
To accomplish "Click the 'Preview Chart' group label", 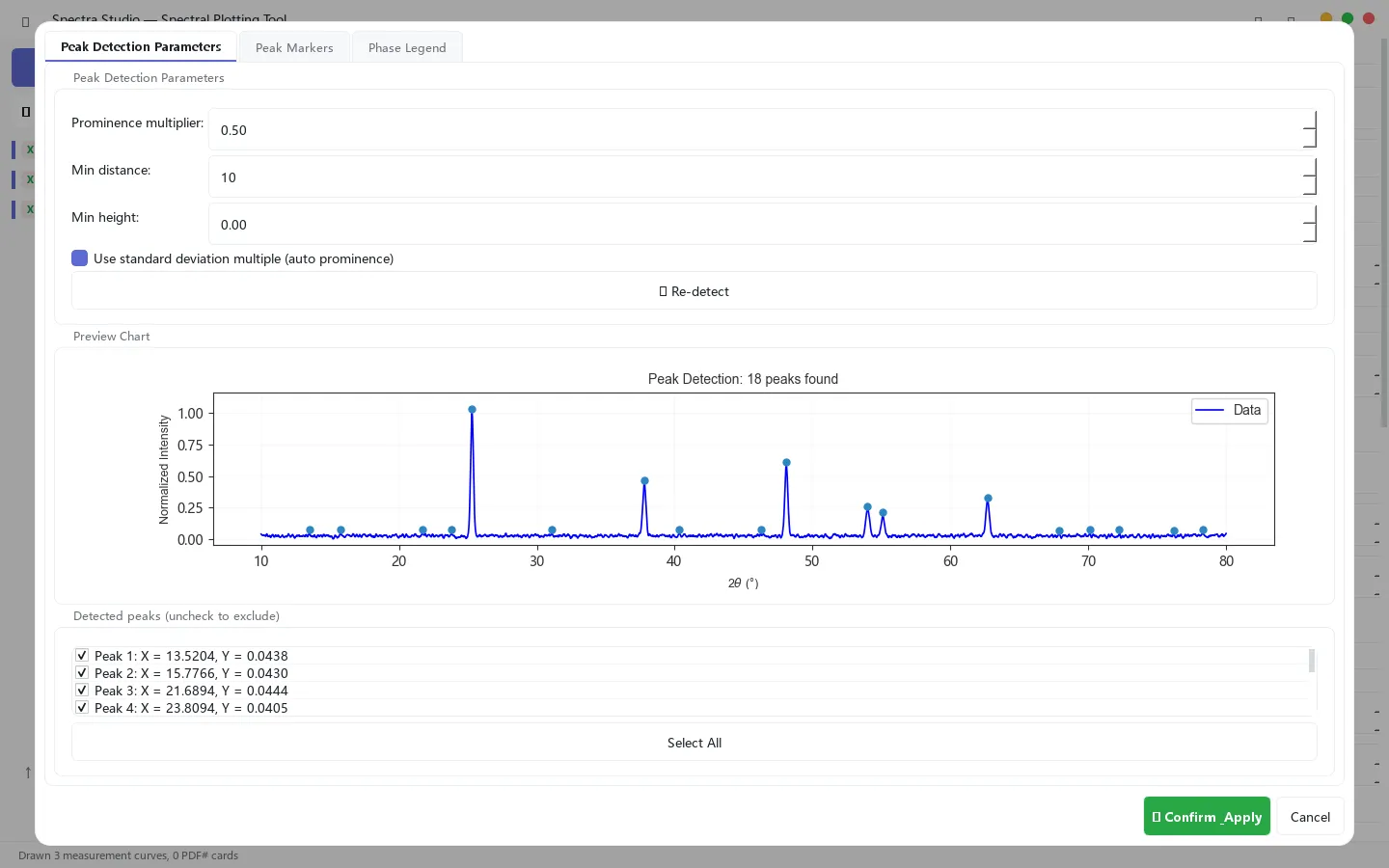I will pyautogui.click(x=112, y=337).
